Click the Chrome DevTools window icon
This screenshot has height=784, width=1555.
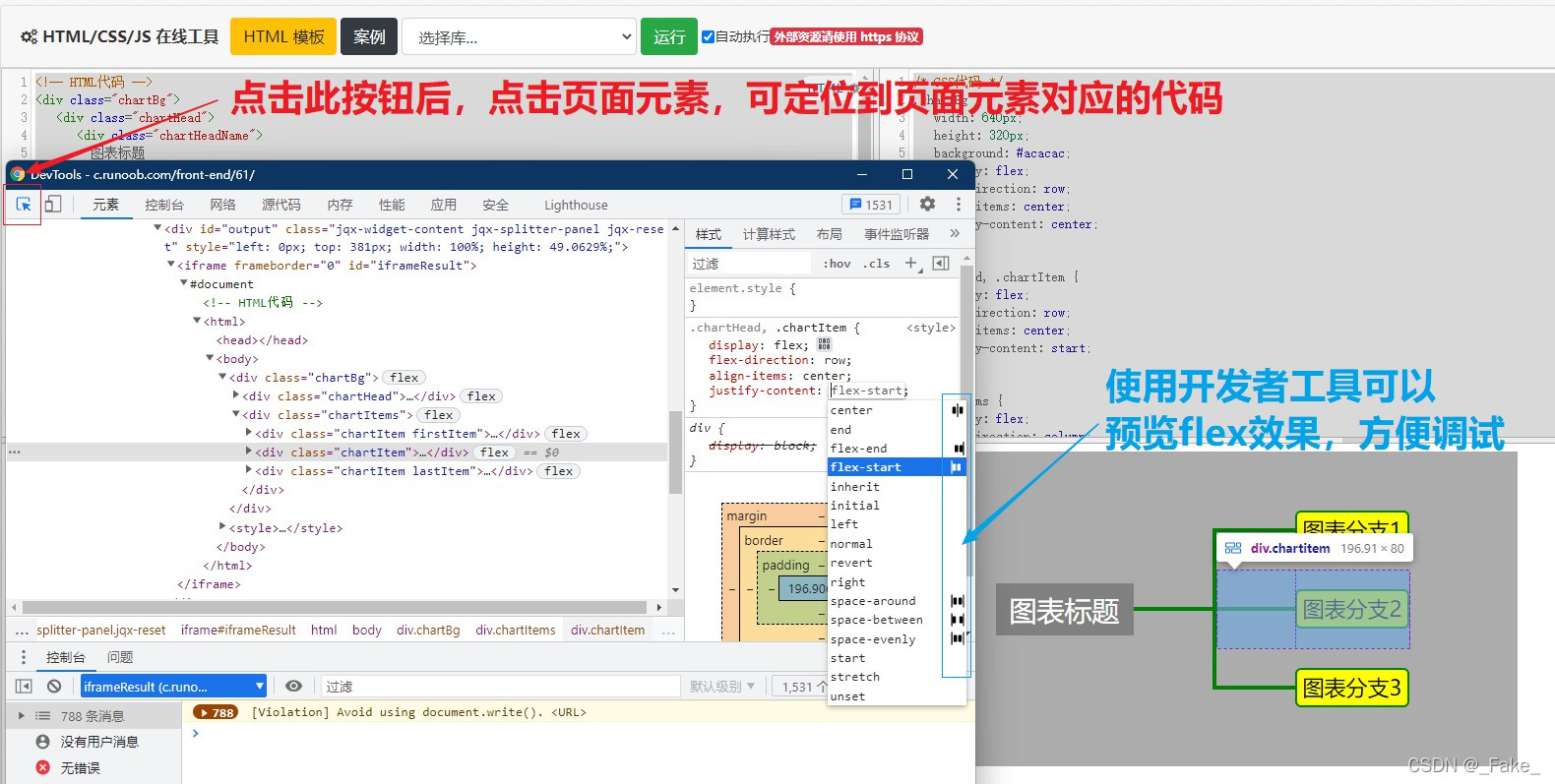coord(18,174)
